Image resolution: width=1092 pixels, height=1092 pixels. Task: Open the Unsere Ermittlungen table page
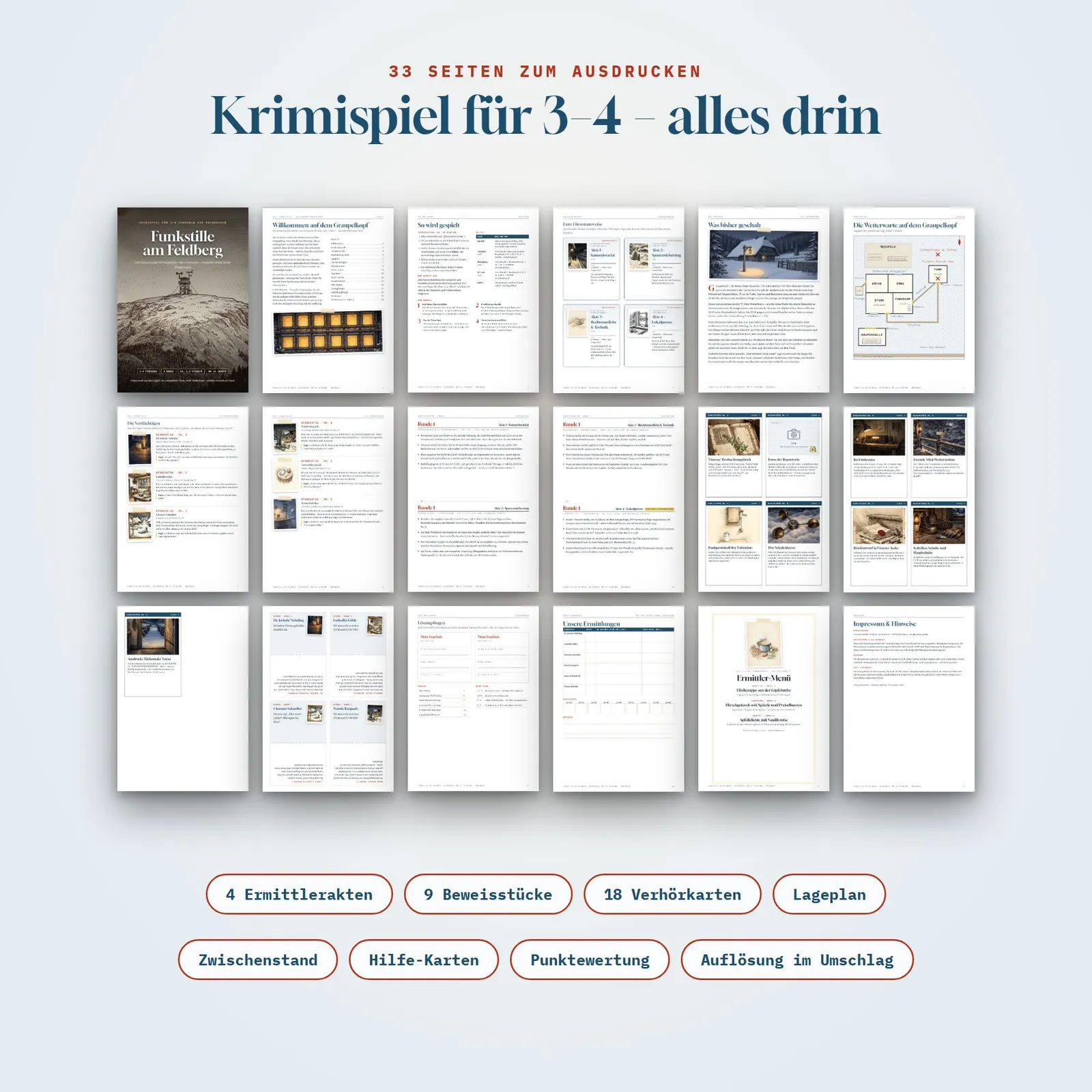618,699
